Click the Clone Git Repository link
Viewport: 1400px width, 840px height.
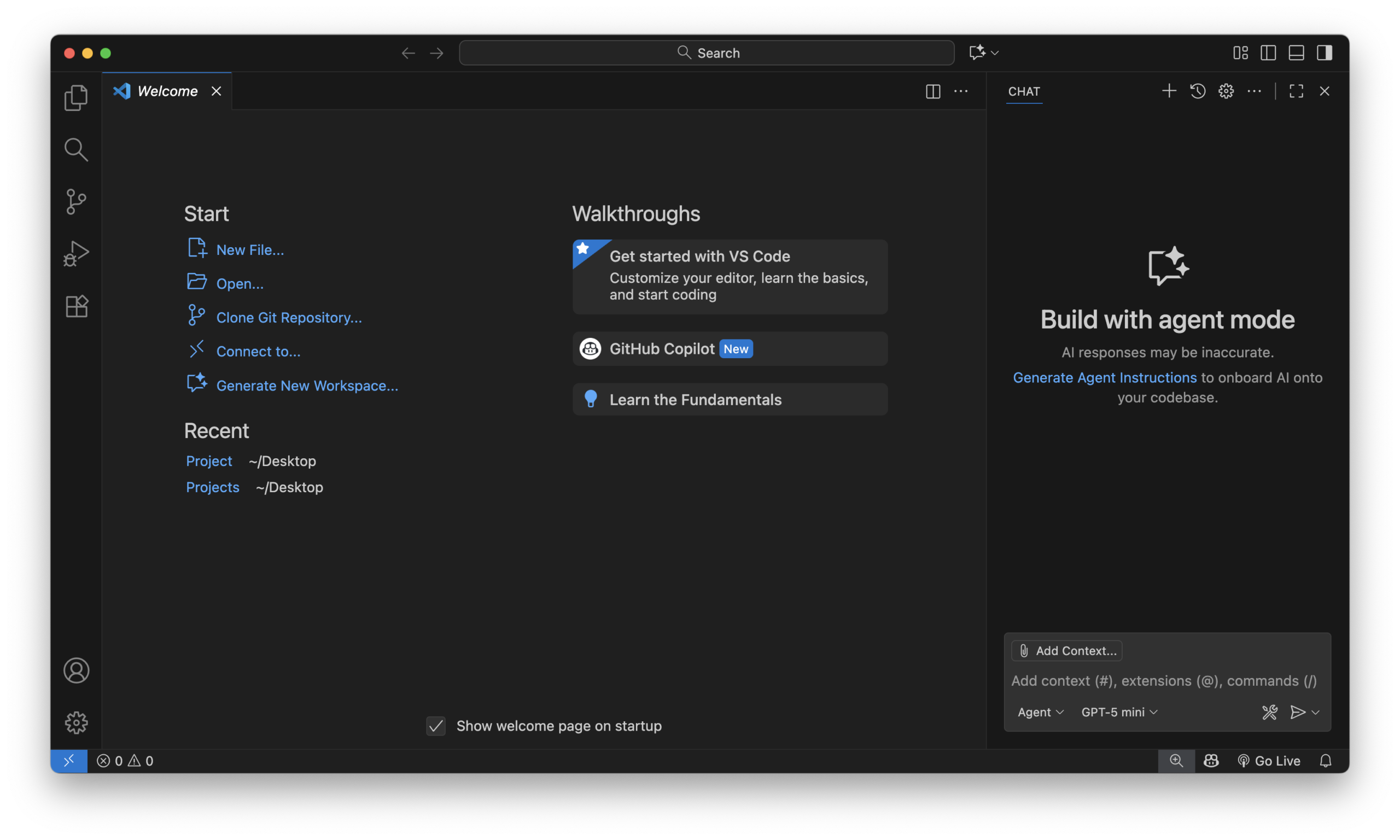pos(289,318)
